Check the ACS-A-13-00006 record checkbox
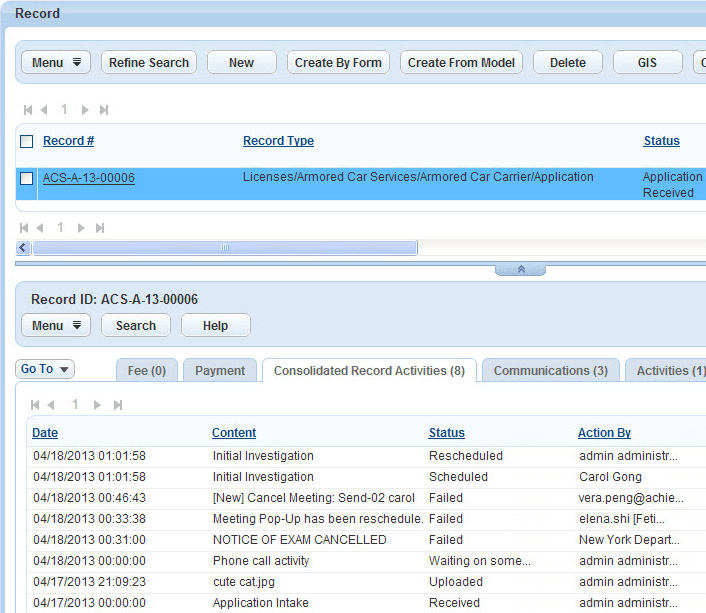Image resolution: width=706 pixels, height=613 pixels. (27, 178)
